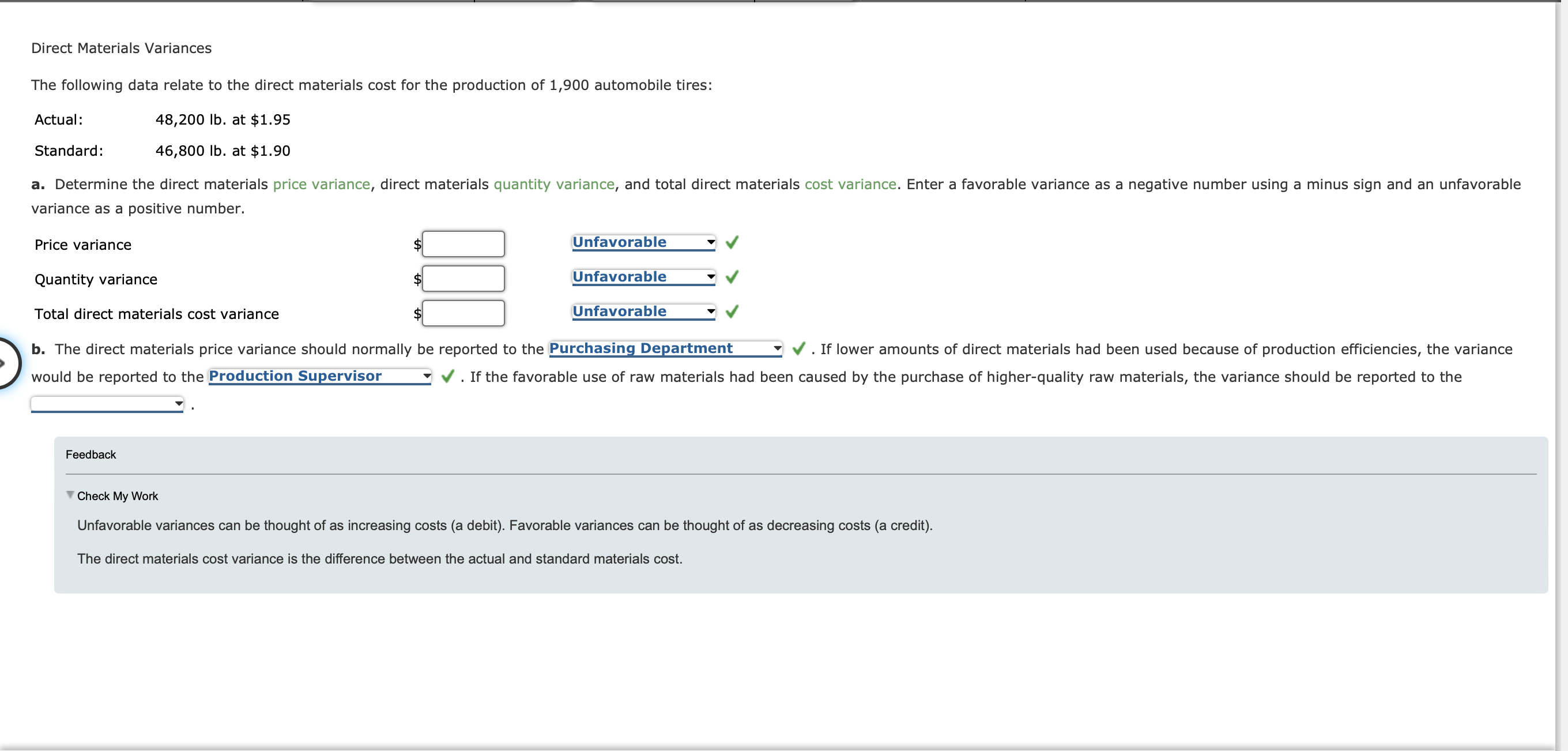Click the cost variance glossary link

coord(850,185)
